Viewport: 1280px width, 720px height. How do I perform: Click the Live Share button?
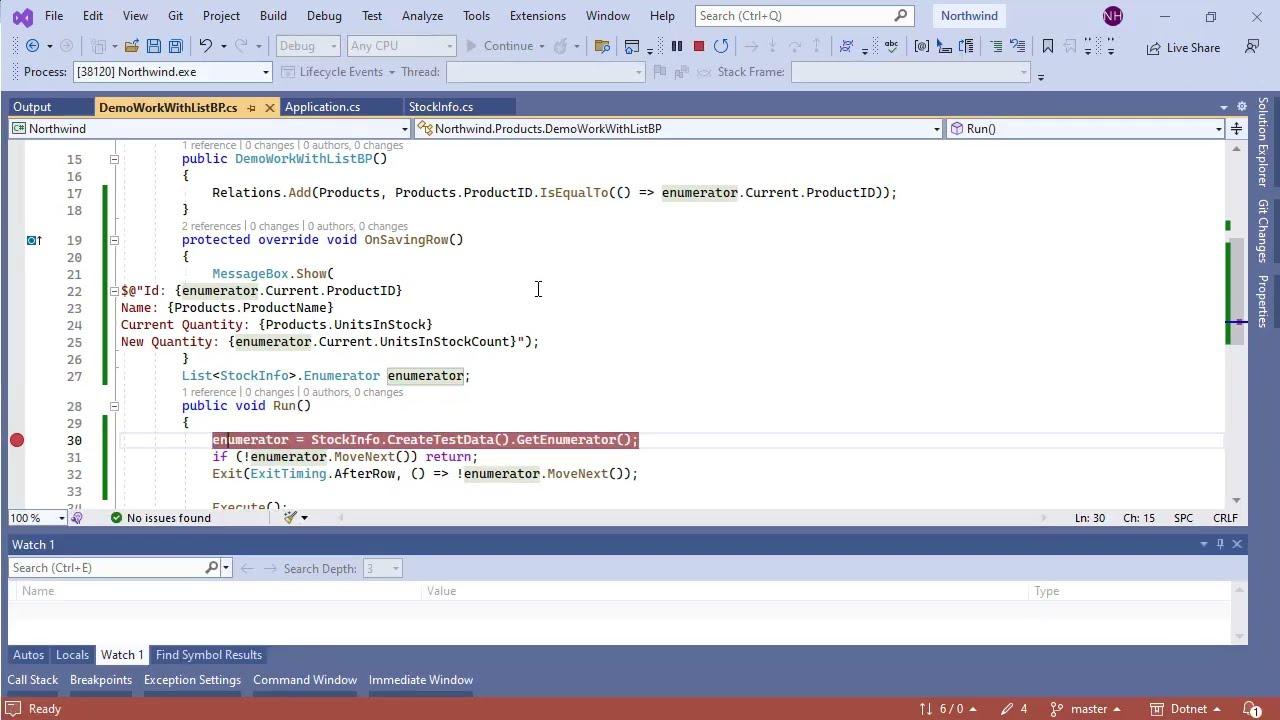[1184, 47]
